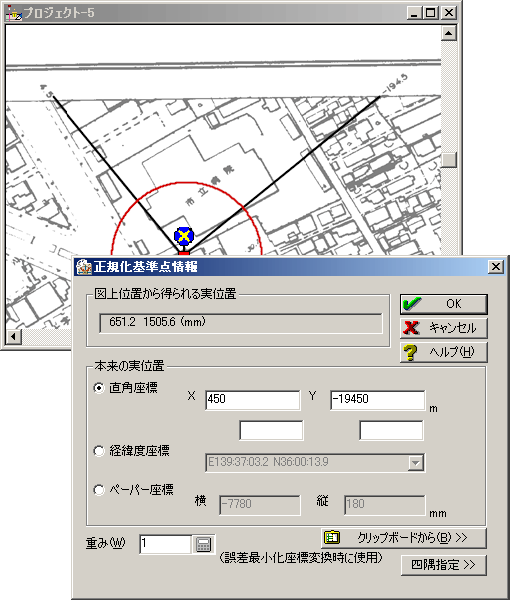Click the Y coordinate field with -19450
Screen dimensions: 510x600
pyautogui.click(x=378, y=400)
